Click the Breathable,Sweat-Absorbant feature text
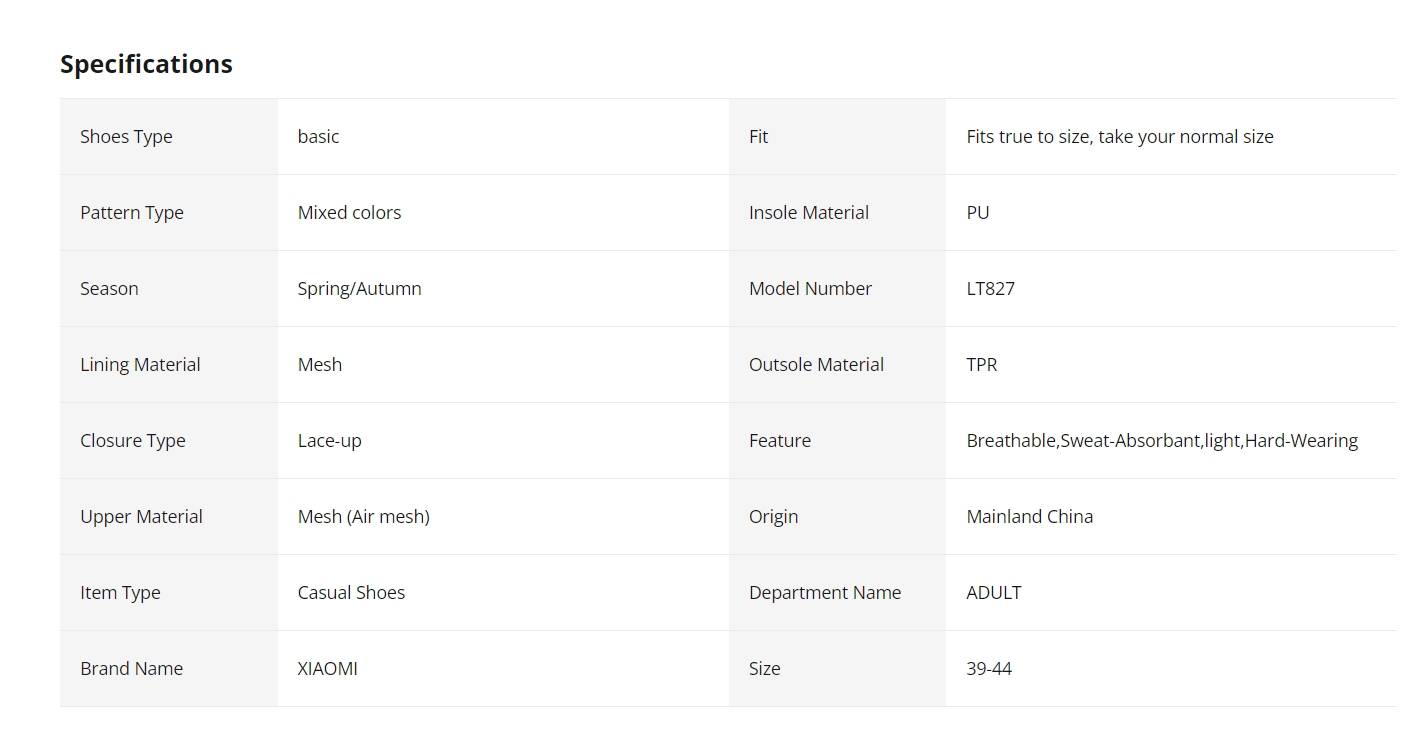The height and width of the screenshot is (731, 1415). tap(1162, 441)
